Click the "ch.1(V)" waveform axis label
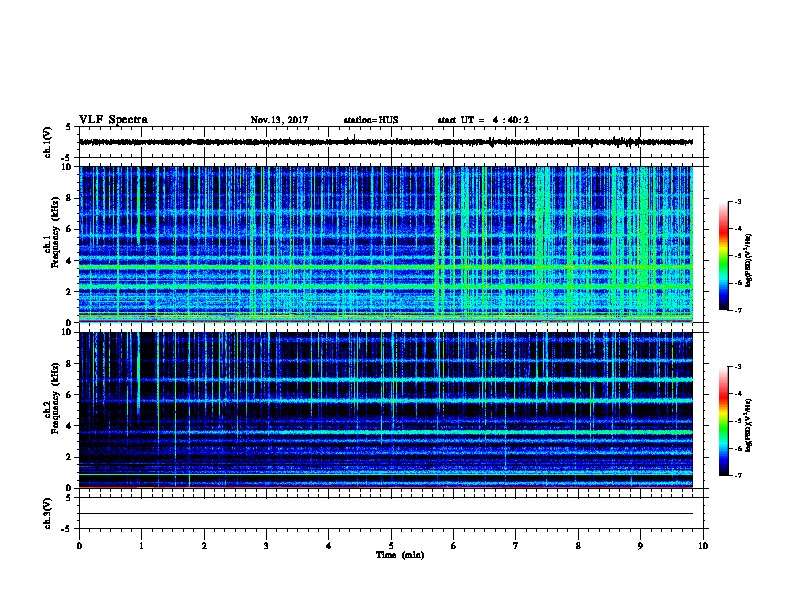This screenshot has width=792, height=612. [x=47, y=142]
